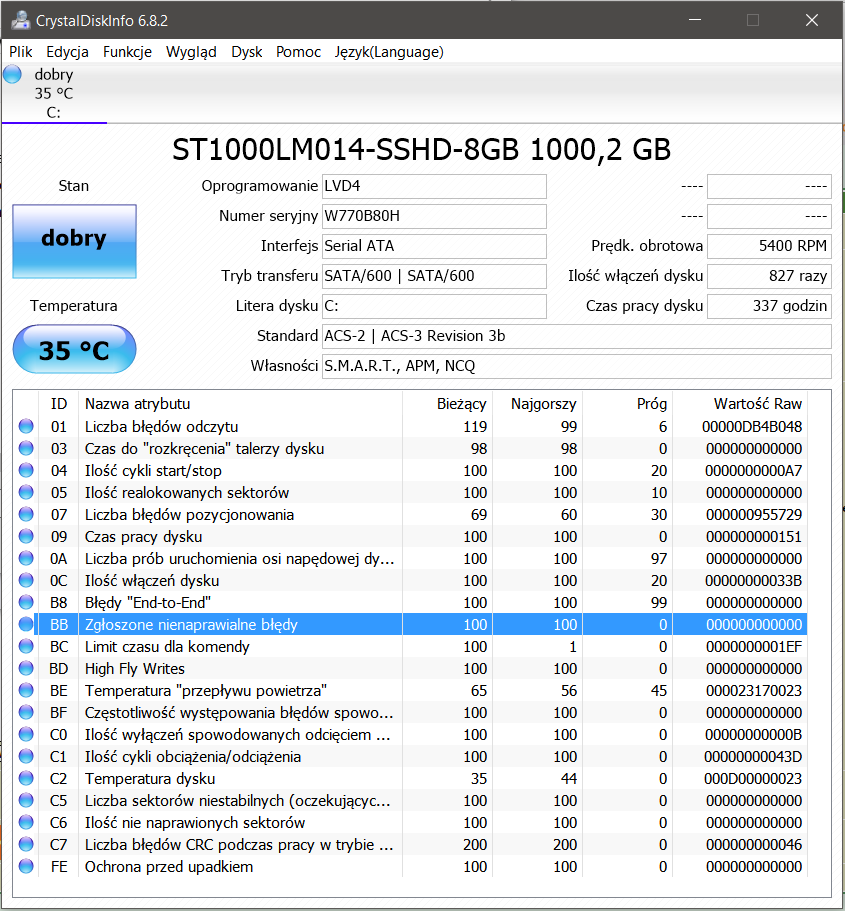Click the Wartość Raw column header
The width and height of the screenshot is (845, 911).
(x=740, y=404)
